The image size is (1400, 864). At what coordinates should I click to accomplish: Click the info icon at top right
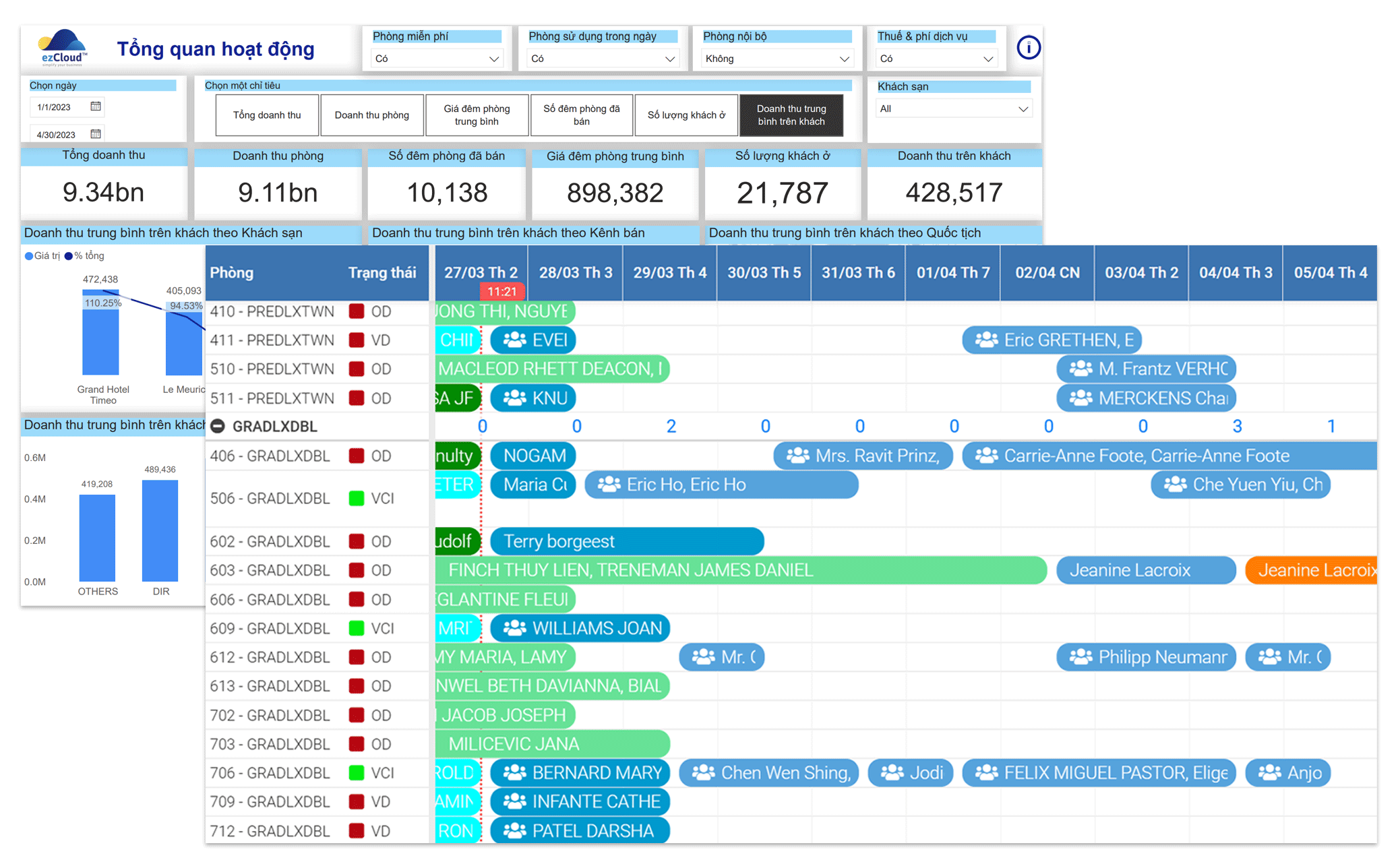1028,48
